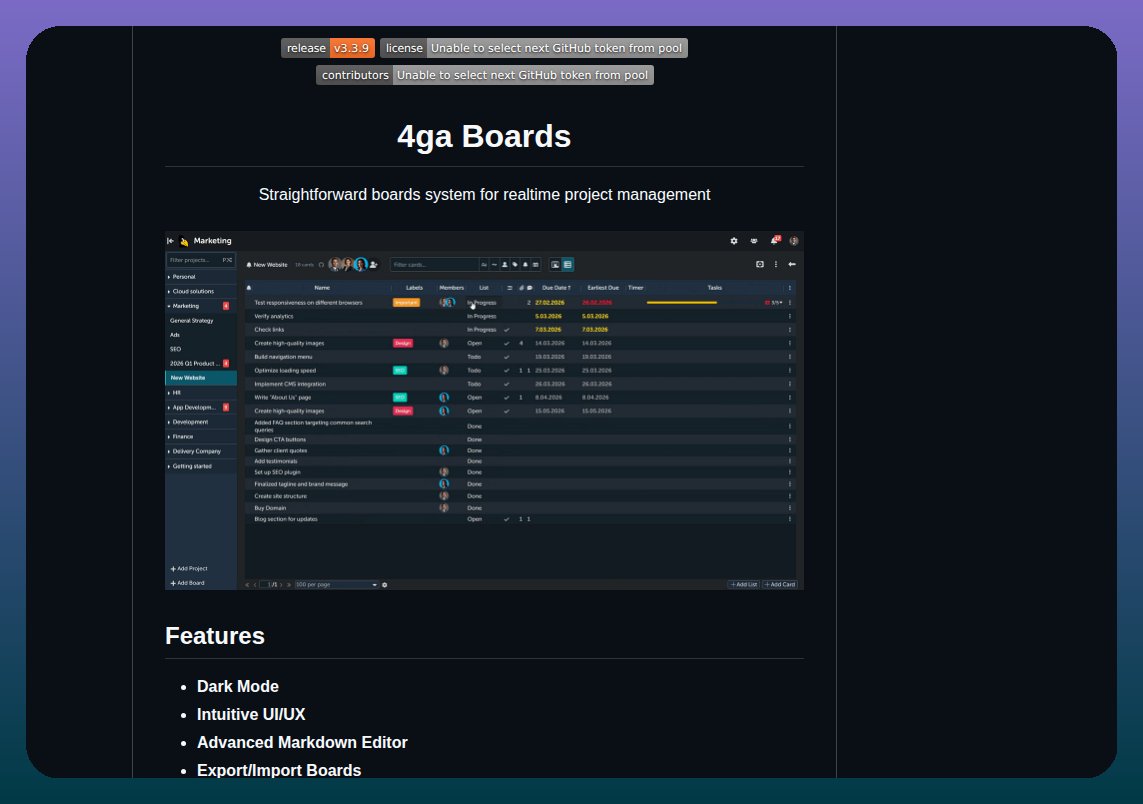Click member avatar on Set up SEO plugin row

pyautogui.click(x=444, y=472)
